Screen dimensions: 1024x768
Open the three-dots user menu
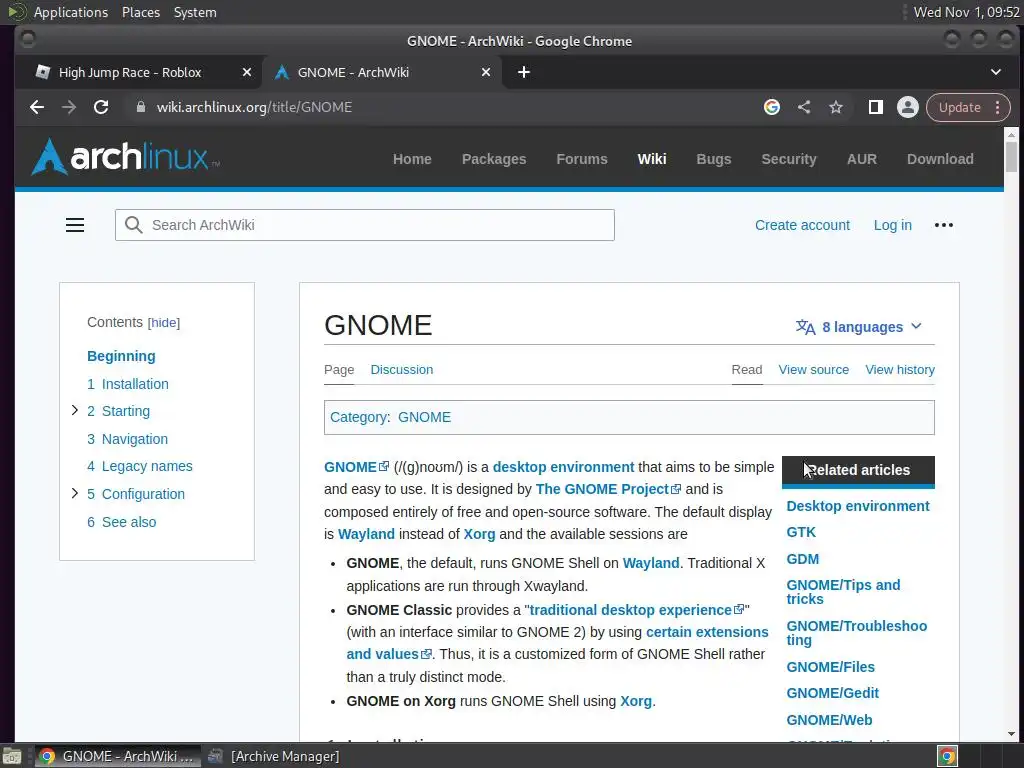[944, 225]
